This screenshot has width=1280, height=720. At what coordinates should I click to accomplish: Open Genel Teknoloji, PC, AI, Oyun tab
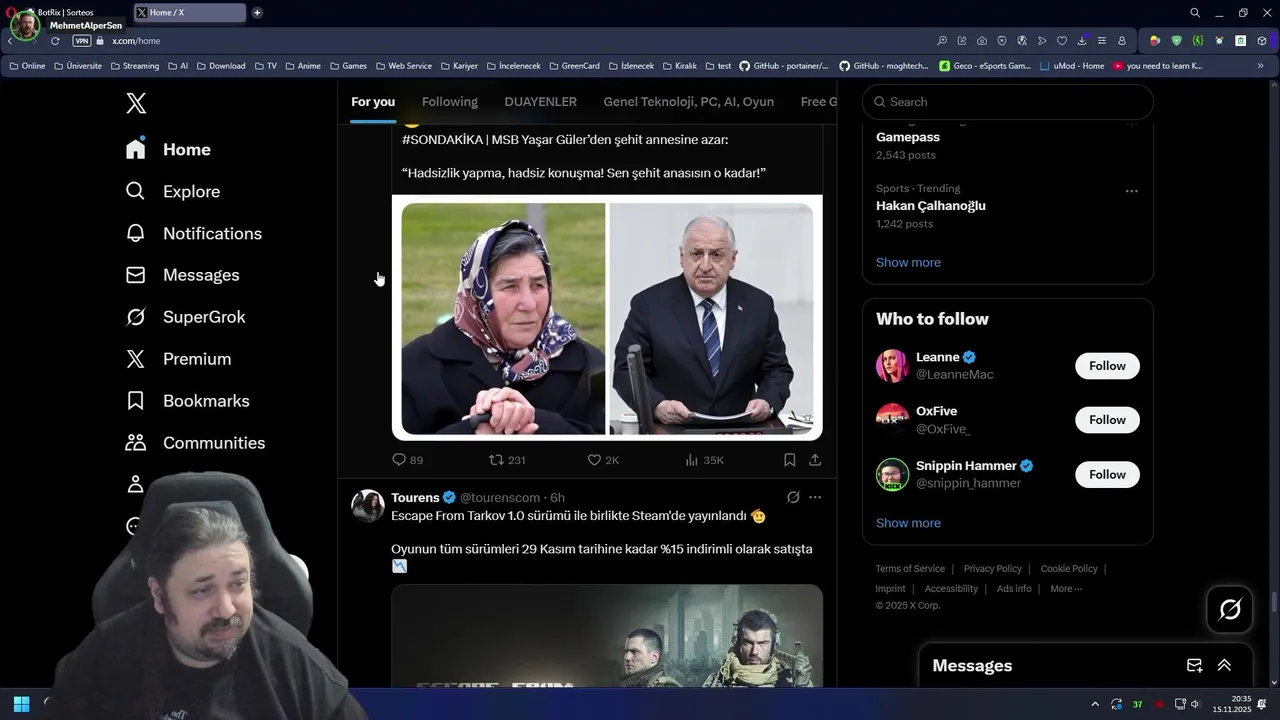(689, 102)
